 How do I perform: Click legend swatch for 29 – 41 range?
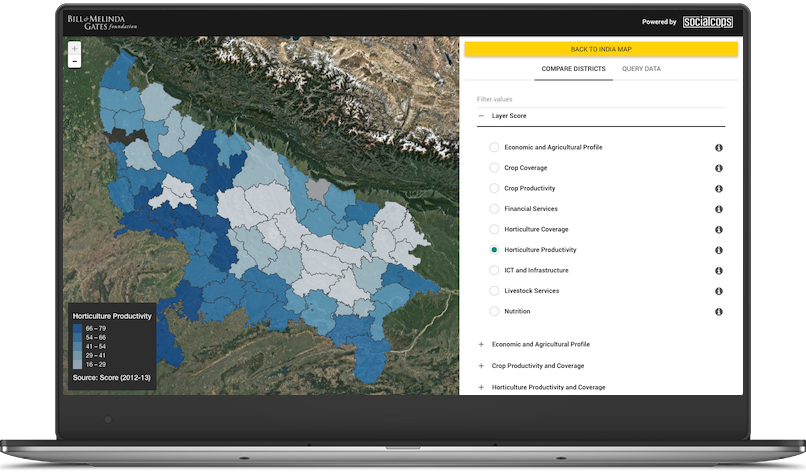(x=77, y=356)
